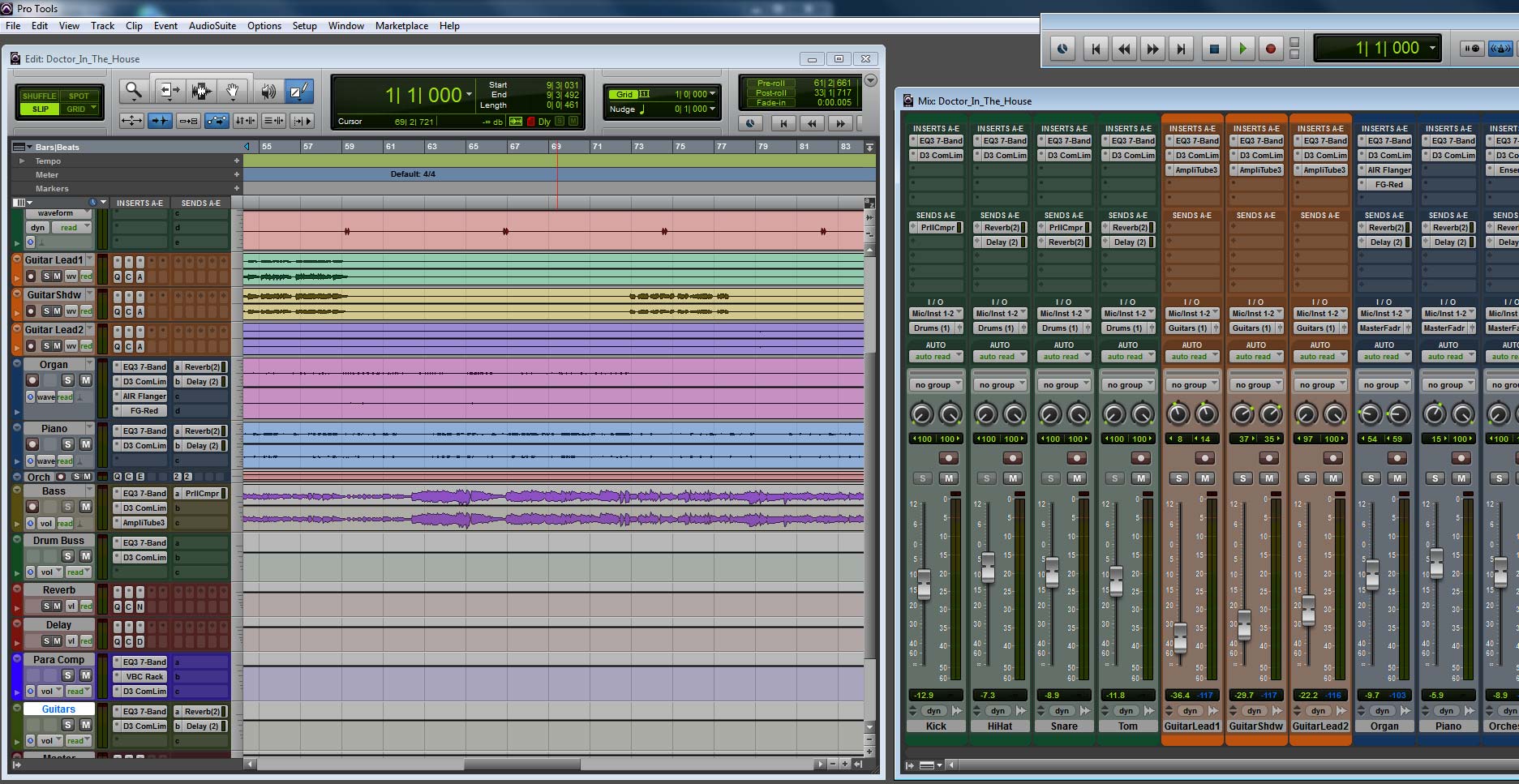
Task: Solo the Organ track in Edit window
Action: tap(68, 380)
